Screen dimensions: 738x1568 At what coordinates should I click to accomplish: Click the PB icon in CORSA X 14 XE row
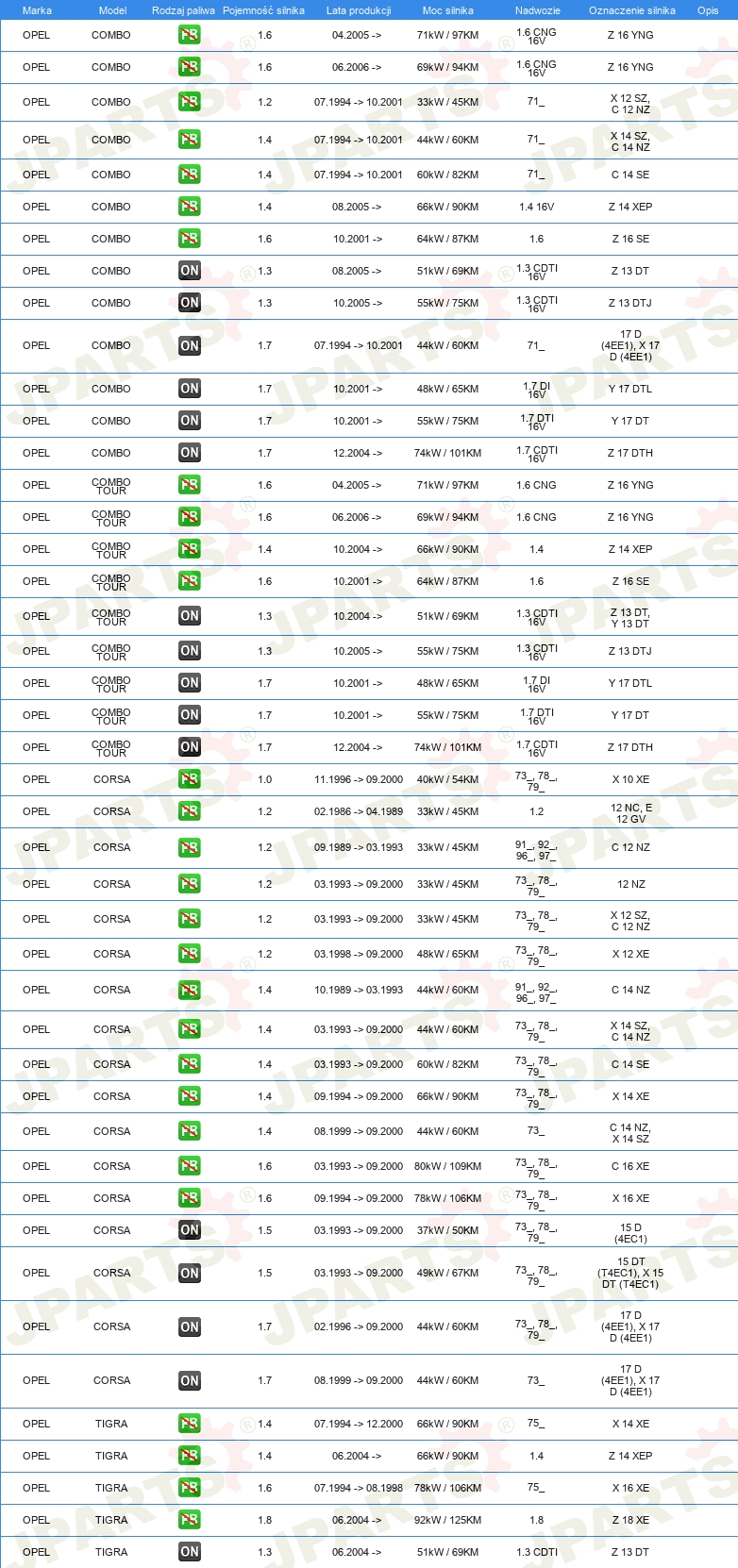[190, 1096]
